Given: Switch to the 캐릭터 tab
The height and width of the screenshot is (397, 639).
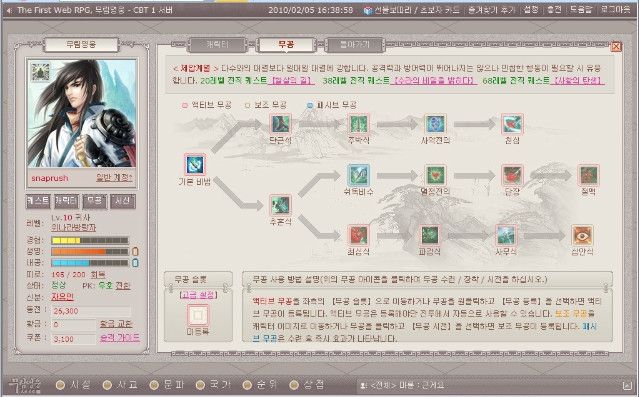Looking at the screenshot, I should tap(218, 45).
